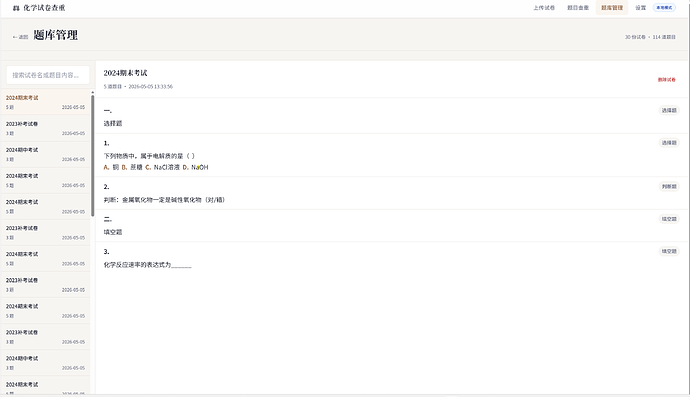Click the 选择题 tag on section 一

click(x=669, y=110)
